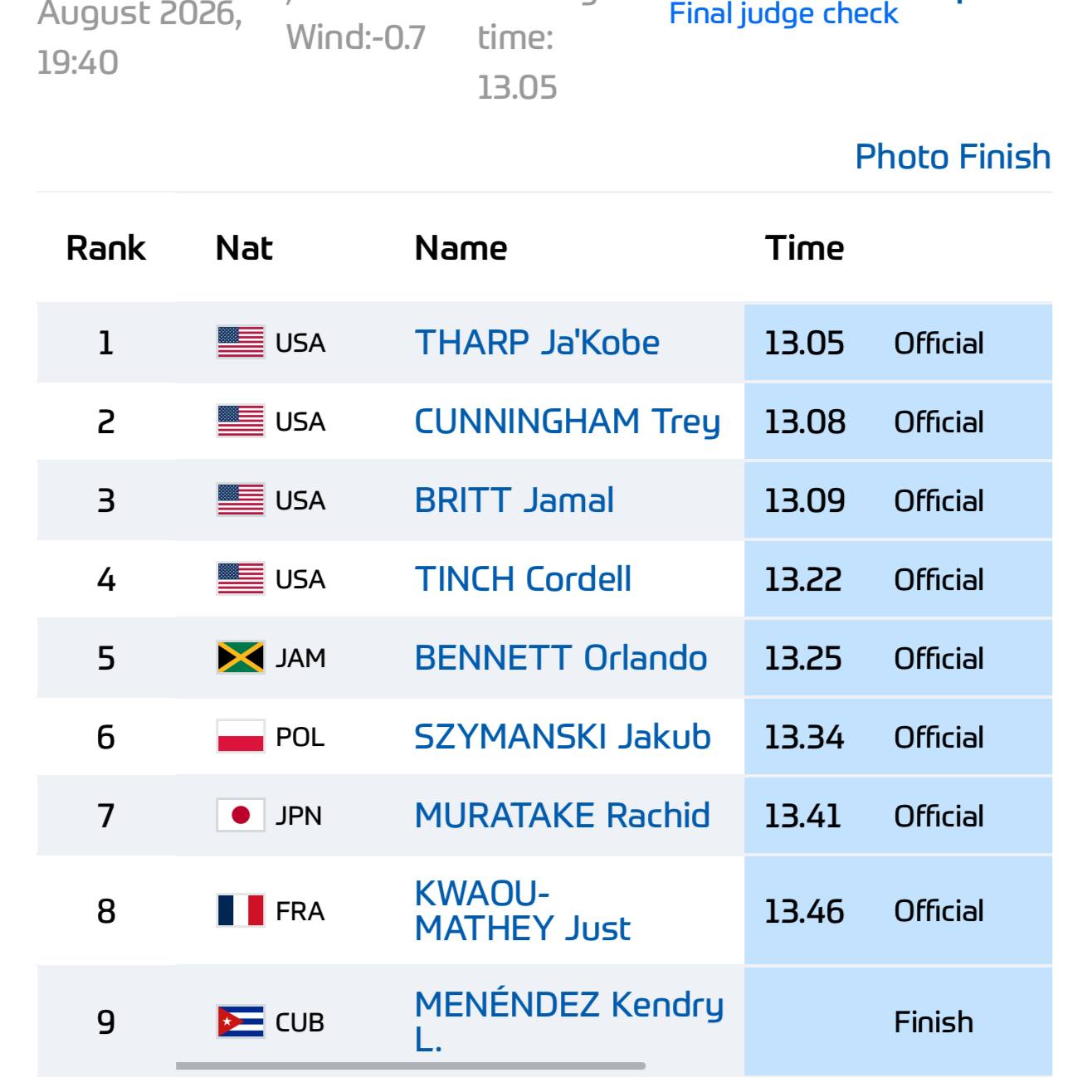Image resolution: width=1092 pixels, height=1092 pixels.
Task: Click the France flag icon
Action: [241, 910]
